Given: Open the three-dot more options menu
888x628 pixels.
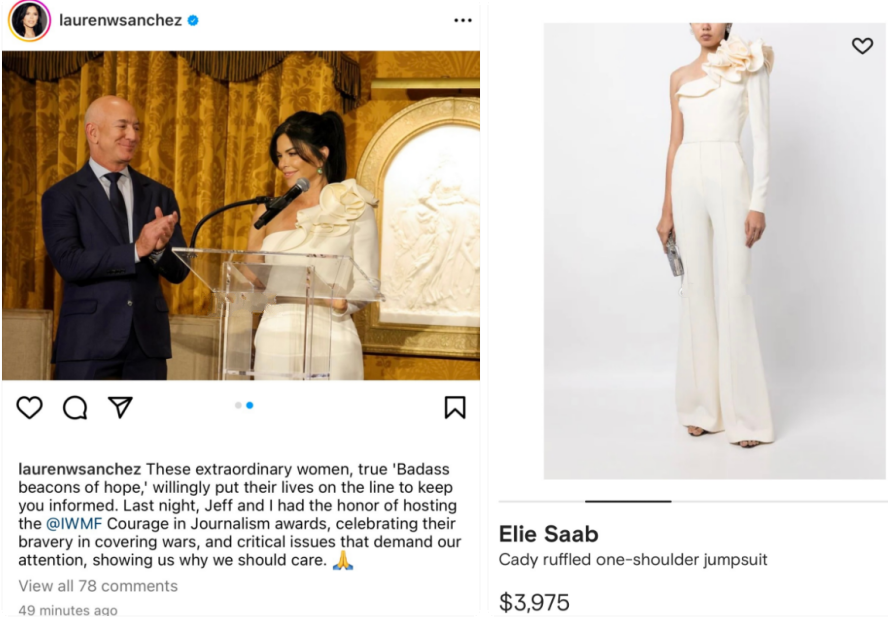Looking at the screenshot, I should [462, 20].
